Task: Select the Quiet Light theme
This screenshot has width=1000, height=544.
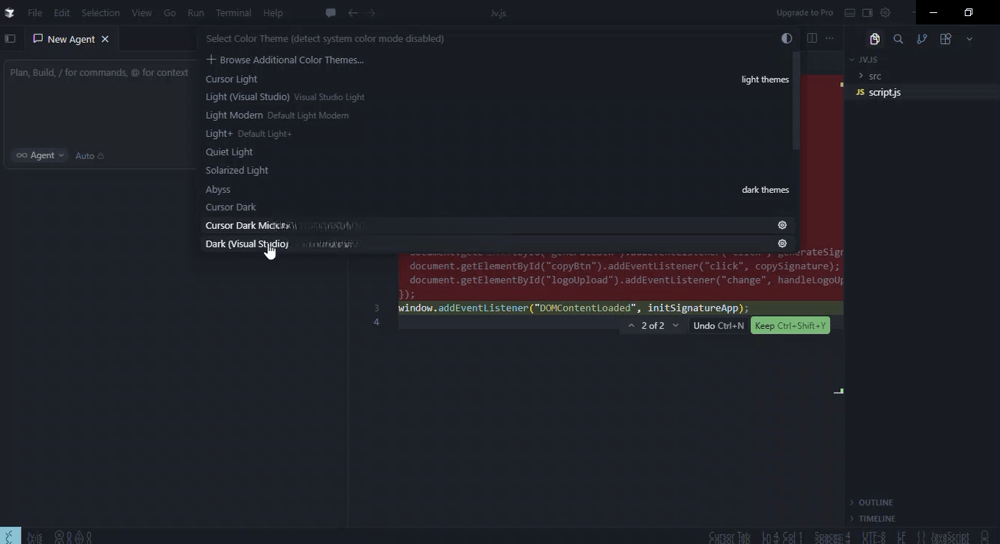Action: click(499, 152)
